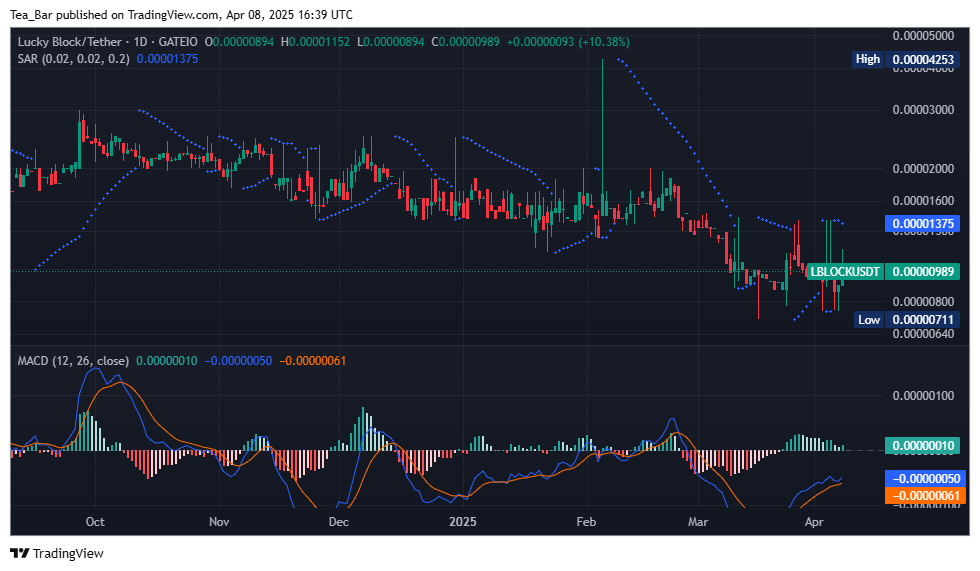Screen dimensions: 980x571
Task: Click the Nov label on the time axis
Action: click(219, 522)
